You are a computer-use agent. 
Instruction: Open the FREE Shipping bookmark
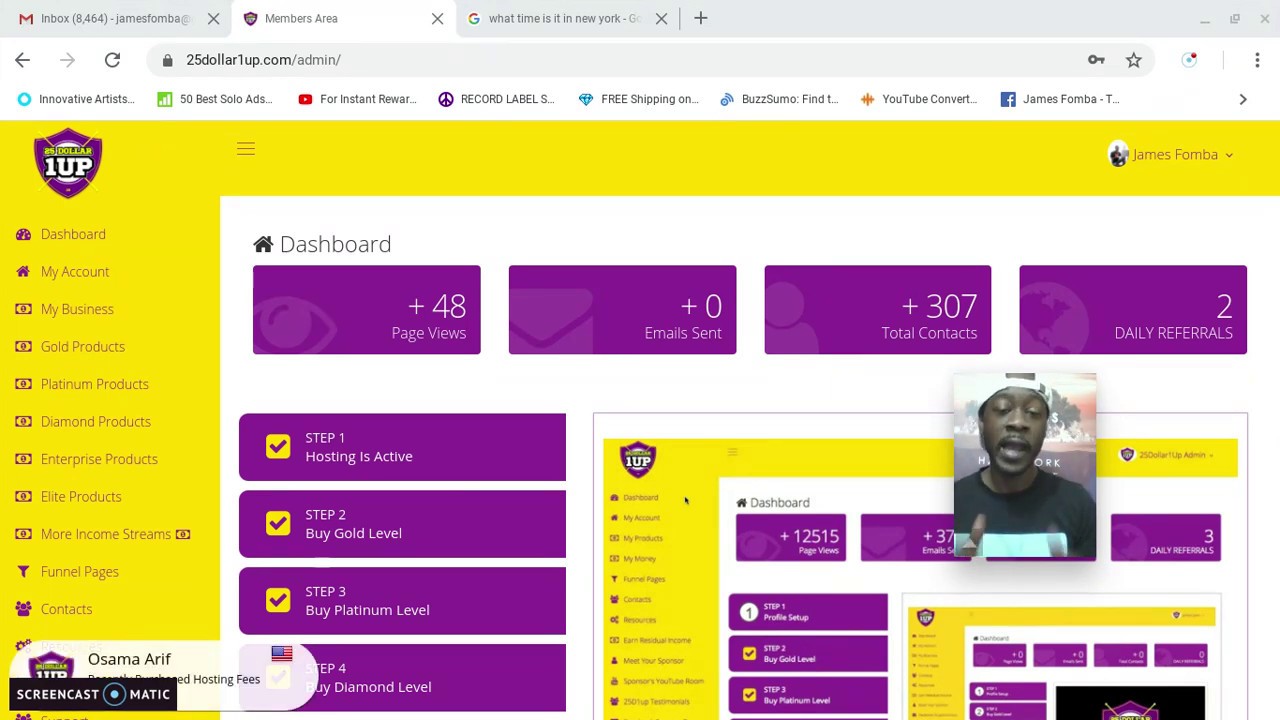coord(639,99)
